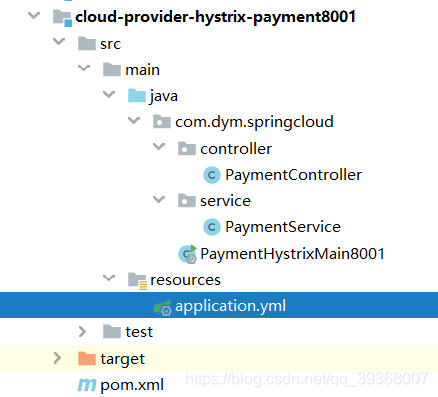Select the com.dym.springcloud label
Viewport: 438px width, 397px height.
pos(254,122)
